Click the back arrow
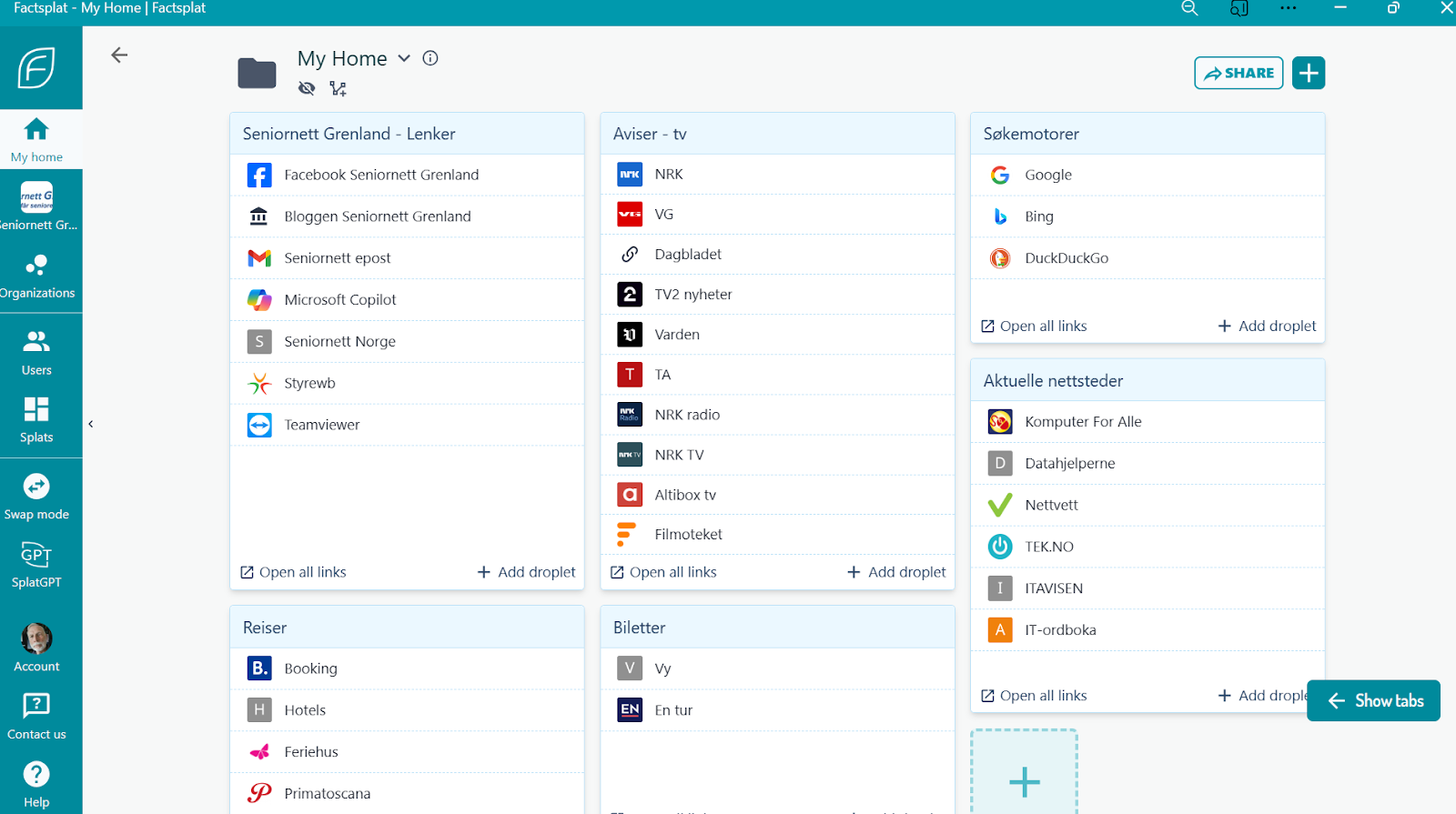 [x=119, y=55]
